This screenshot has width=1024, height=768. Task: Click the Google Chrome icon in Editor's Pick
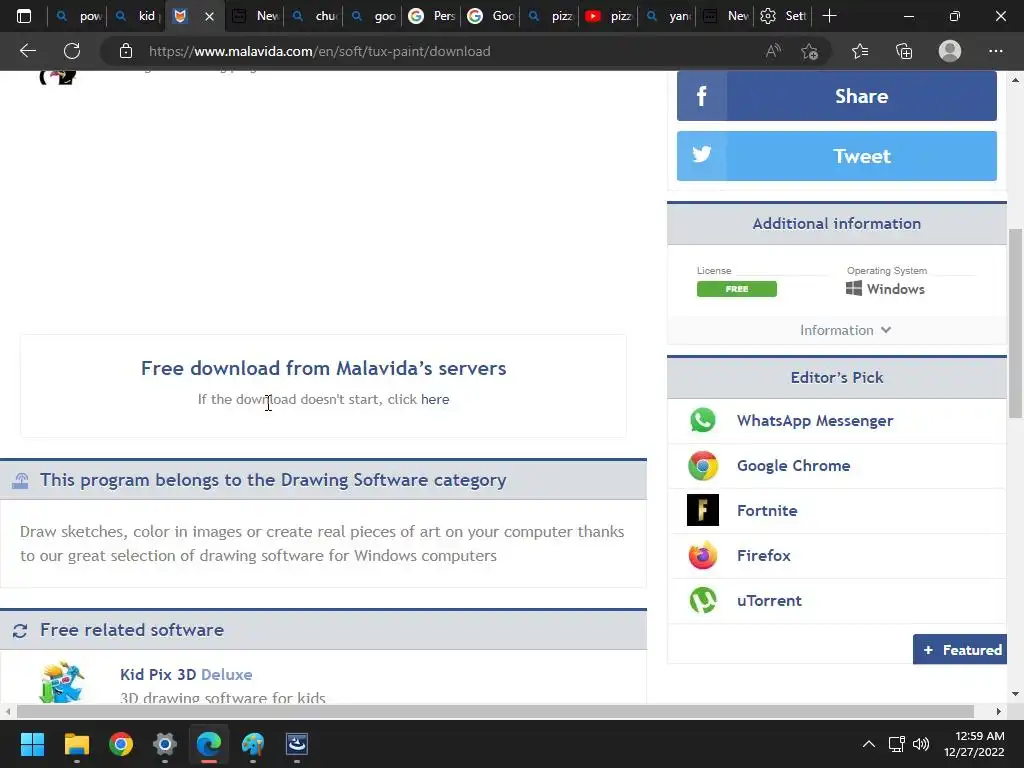coord(703,466)
